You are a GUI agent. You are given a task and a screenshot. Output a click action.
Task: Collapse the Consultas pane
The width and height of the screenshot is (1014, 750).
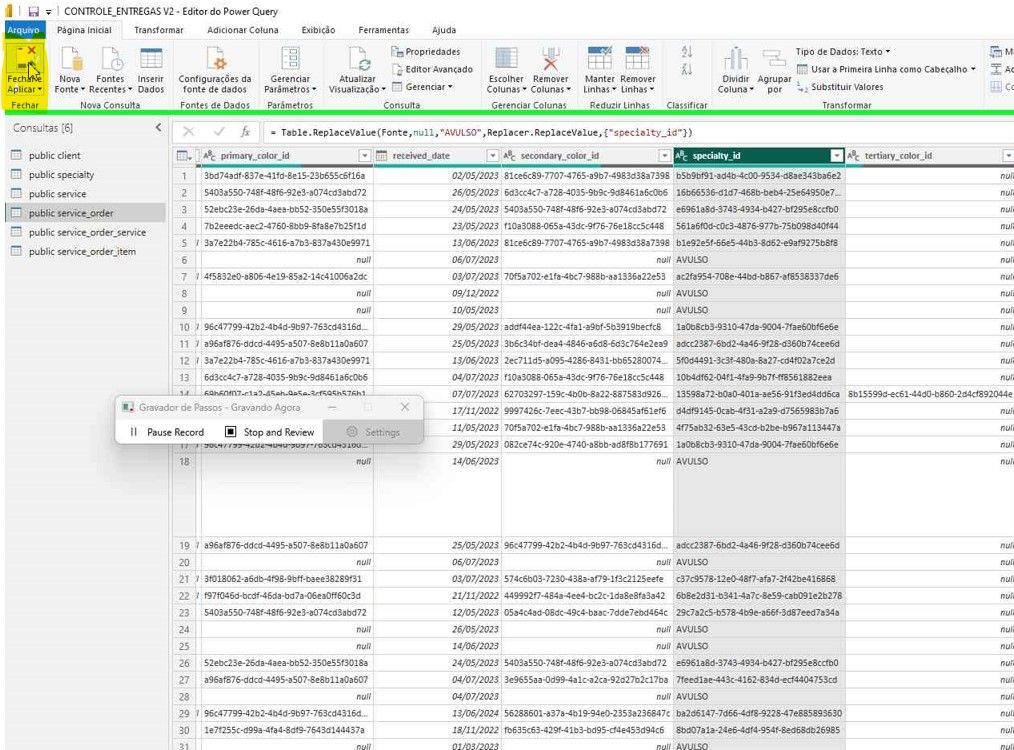pyautogui.click(x=158, y=128)
